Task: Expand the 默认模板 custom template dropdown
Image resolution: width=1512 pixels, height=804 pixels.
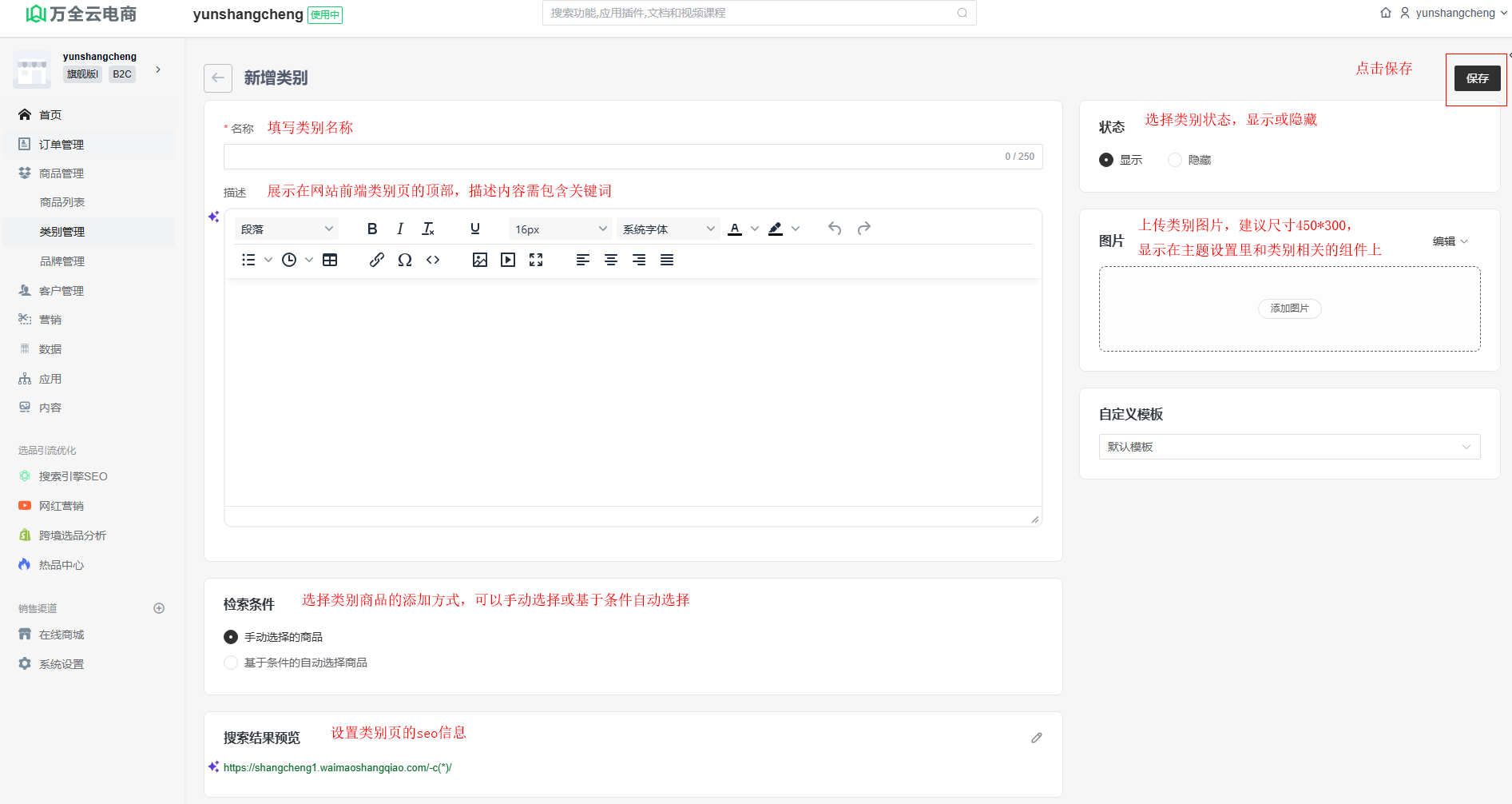Action: (1289, 447)
